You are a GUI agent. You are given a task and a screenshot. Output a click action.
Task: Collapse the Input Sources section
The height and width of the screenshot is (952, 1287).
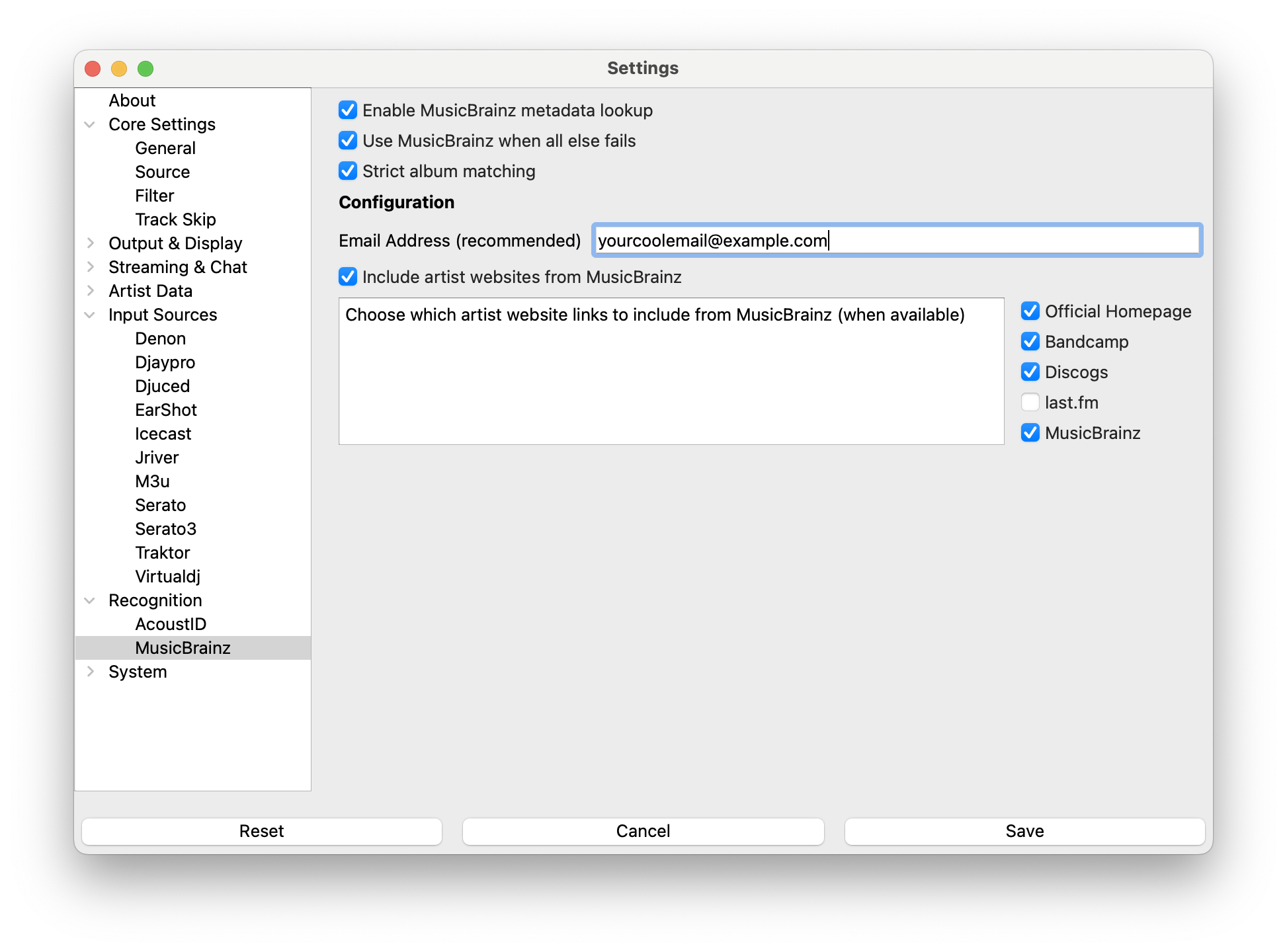point(90,315)
